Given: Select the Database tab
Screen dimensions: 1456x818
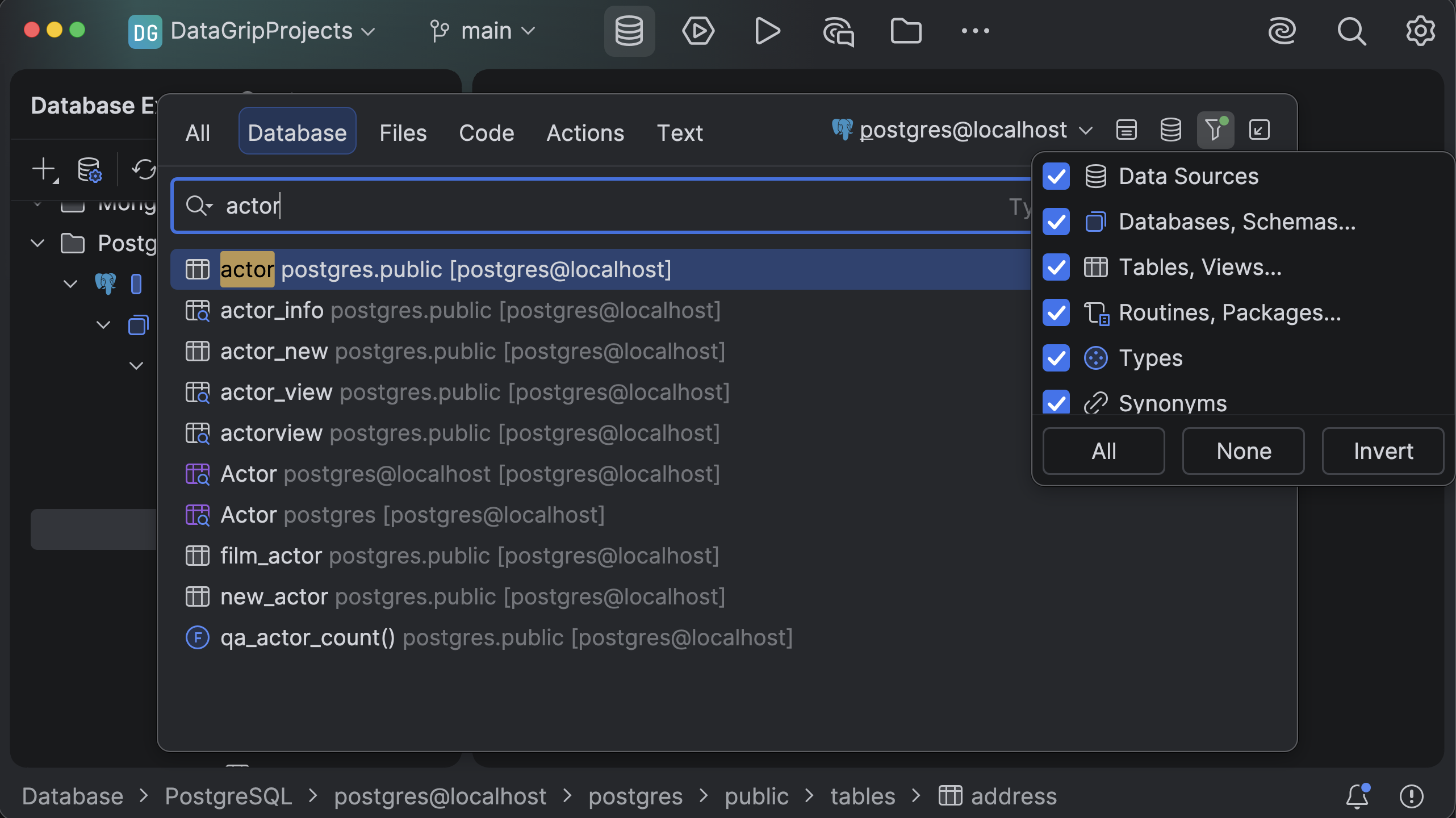Looking at the screenshot, I should (x=297, y=131).
